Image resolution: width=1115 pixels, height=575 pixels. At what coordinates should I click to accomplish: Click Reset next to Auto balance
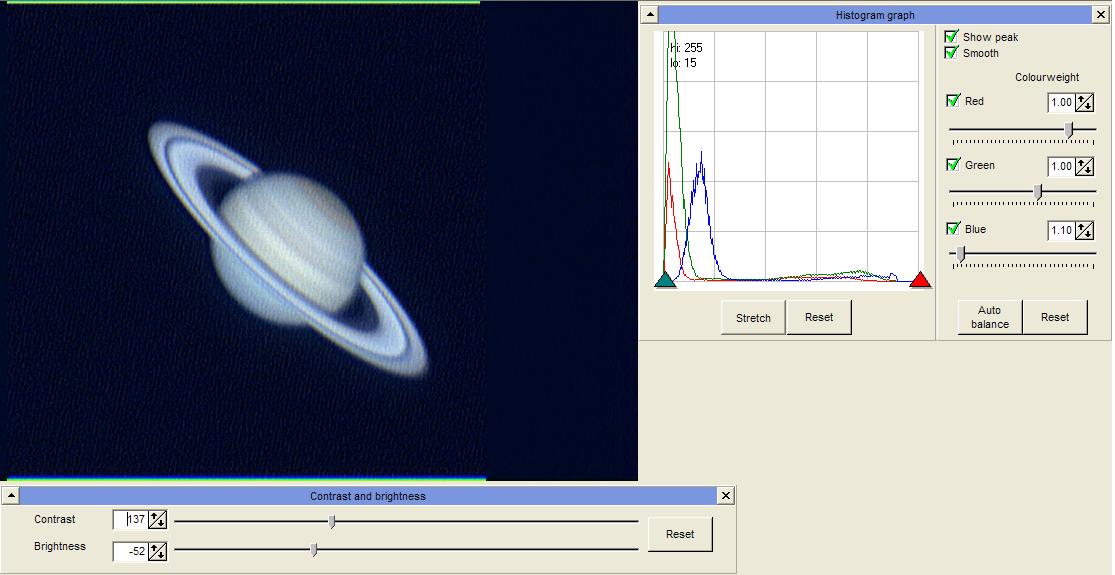pos(1055,317)
